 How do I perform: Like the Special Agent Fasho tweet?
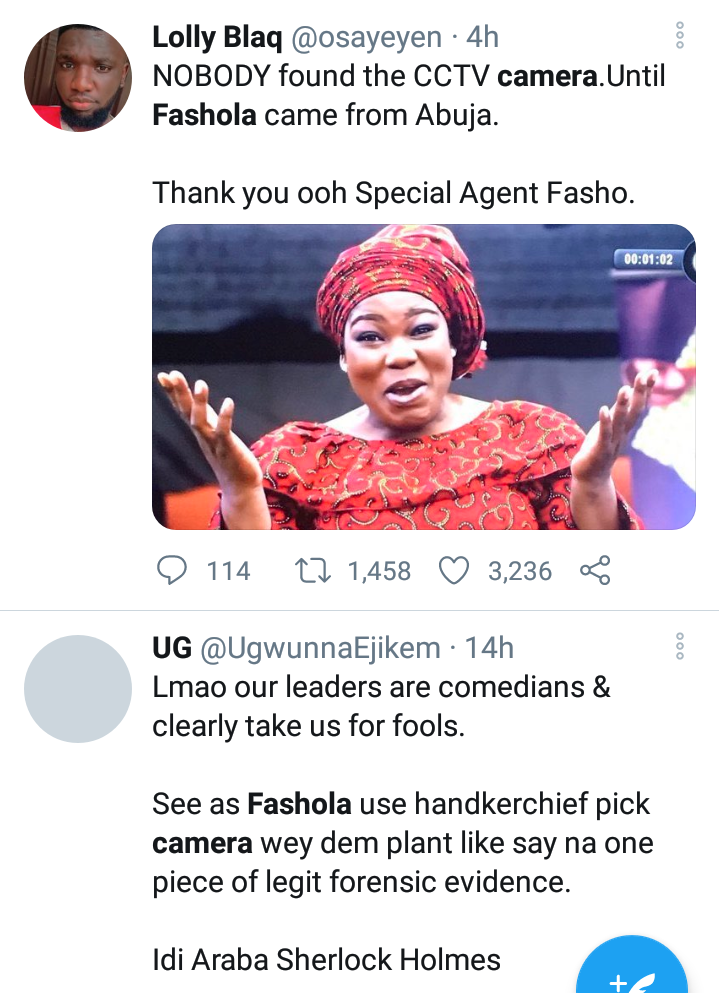(x=455, y=571)
